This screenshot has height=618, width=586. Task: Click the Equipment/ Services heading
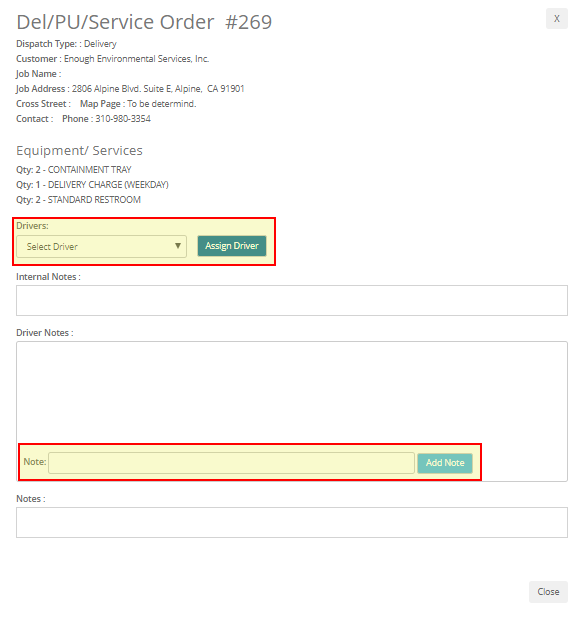click(x=79, y=151)
